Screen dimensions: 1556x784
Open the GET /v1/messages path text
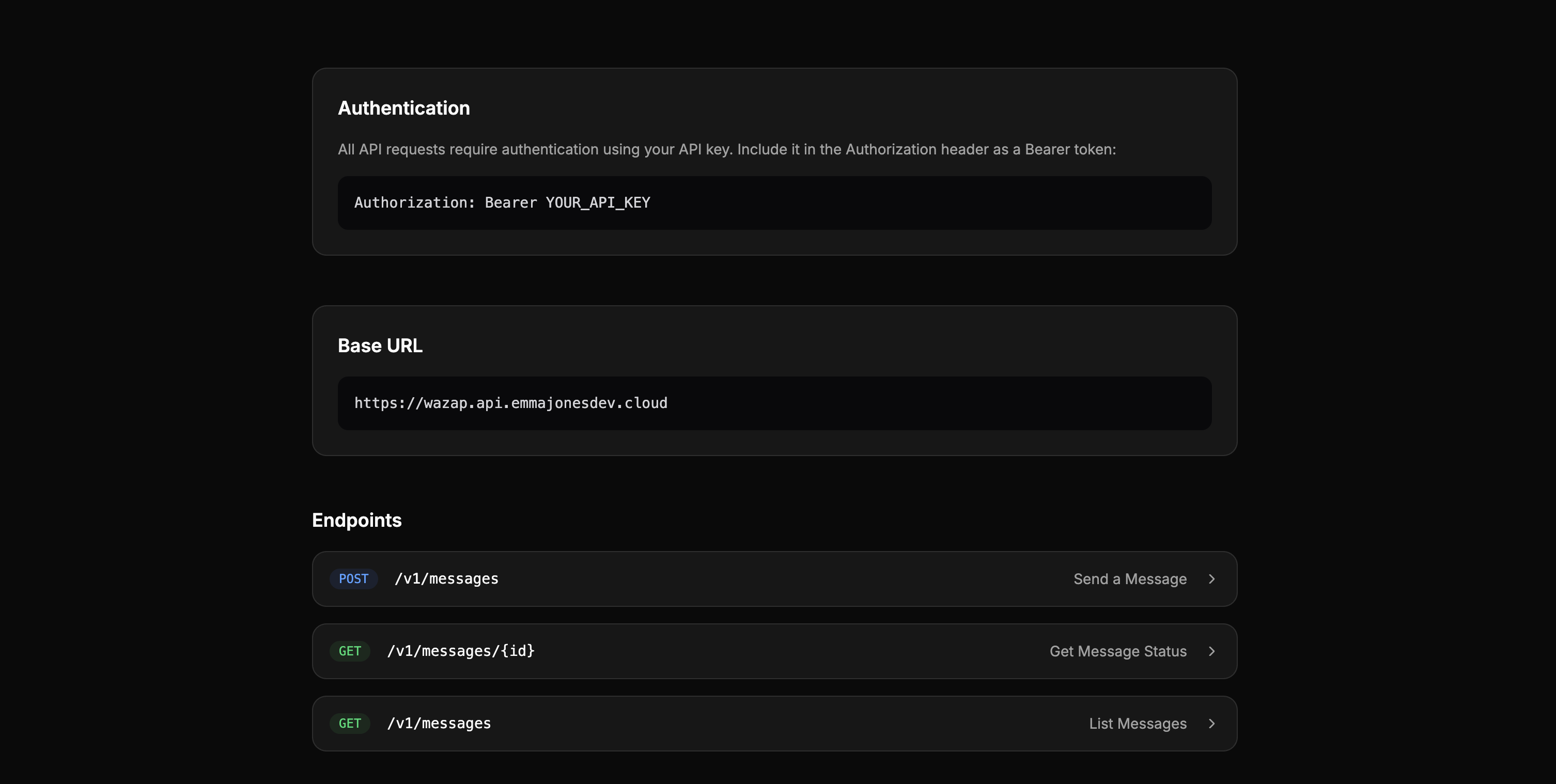pyautogui.click(x=439, y=724)
